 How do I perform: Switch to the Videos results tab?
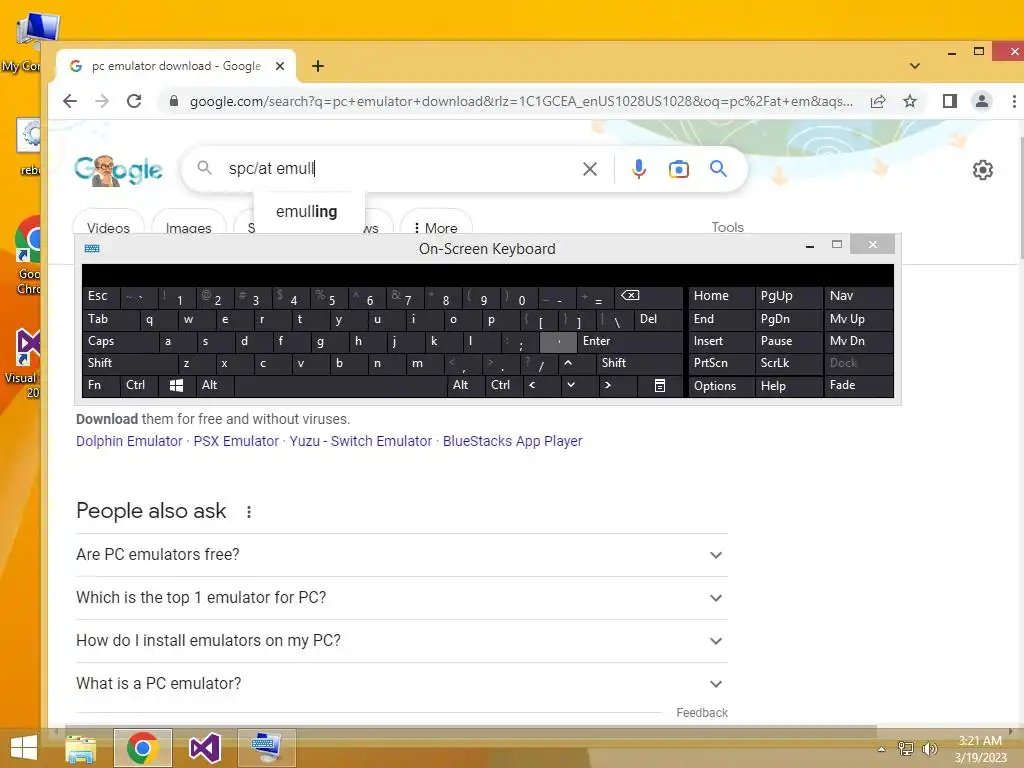click(x=108, y=227)
